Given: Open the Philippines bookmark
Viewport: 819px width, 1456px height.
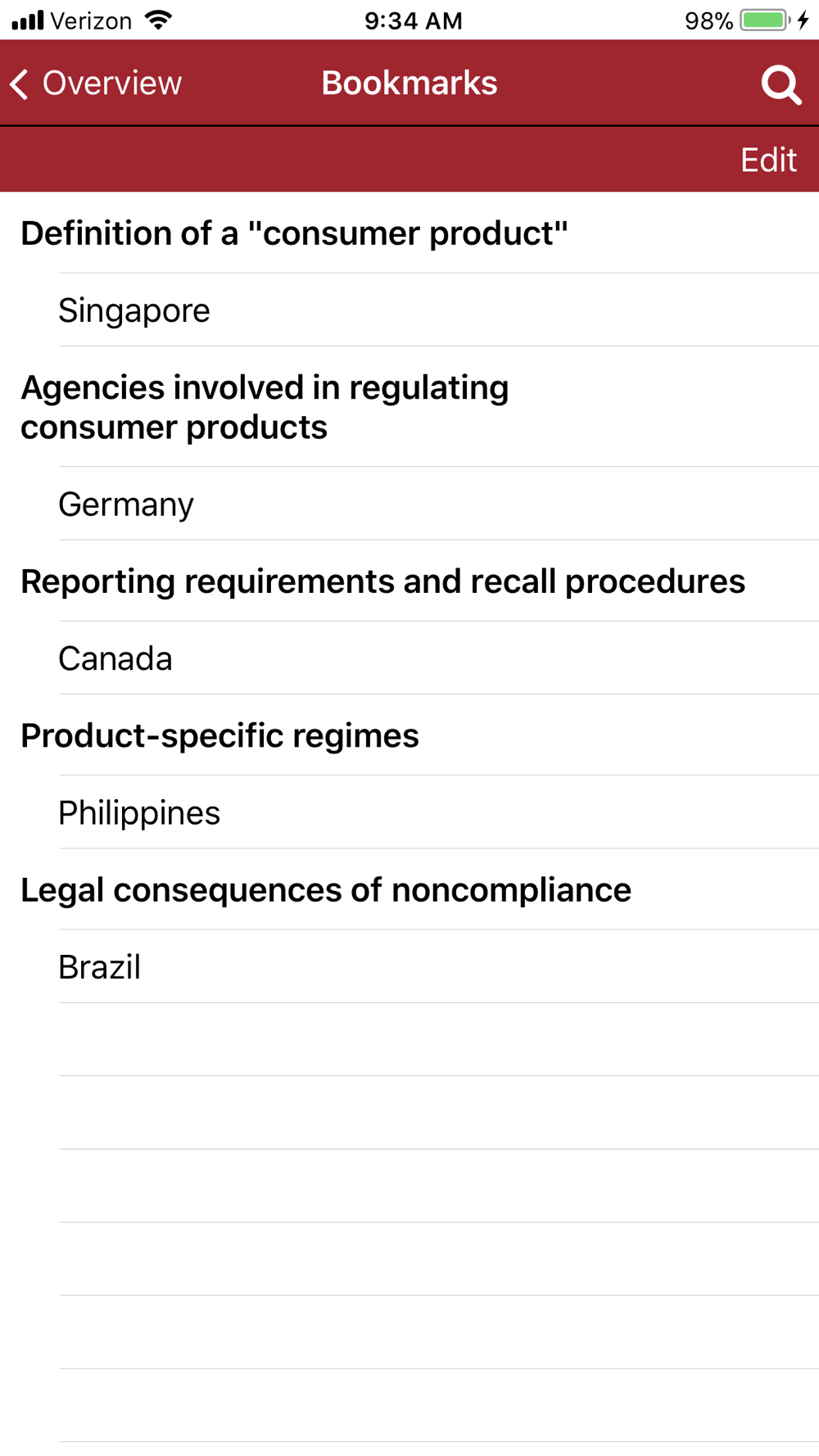Looking at the screenshot, I should tap(409, 812).
